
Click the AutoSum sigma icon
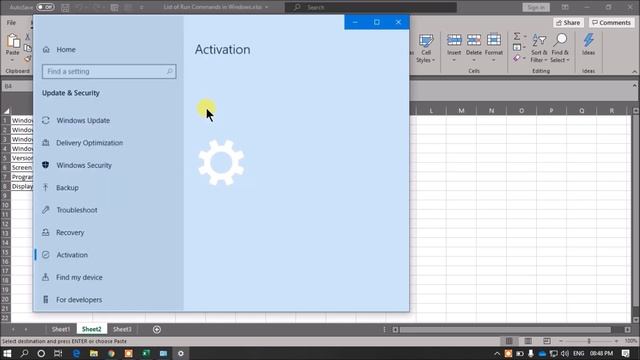point(517,36)
